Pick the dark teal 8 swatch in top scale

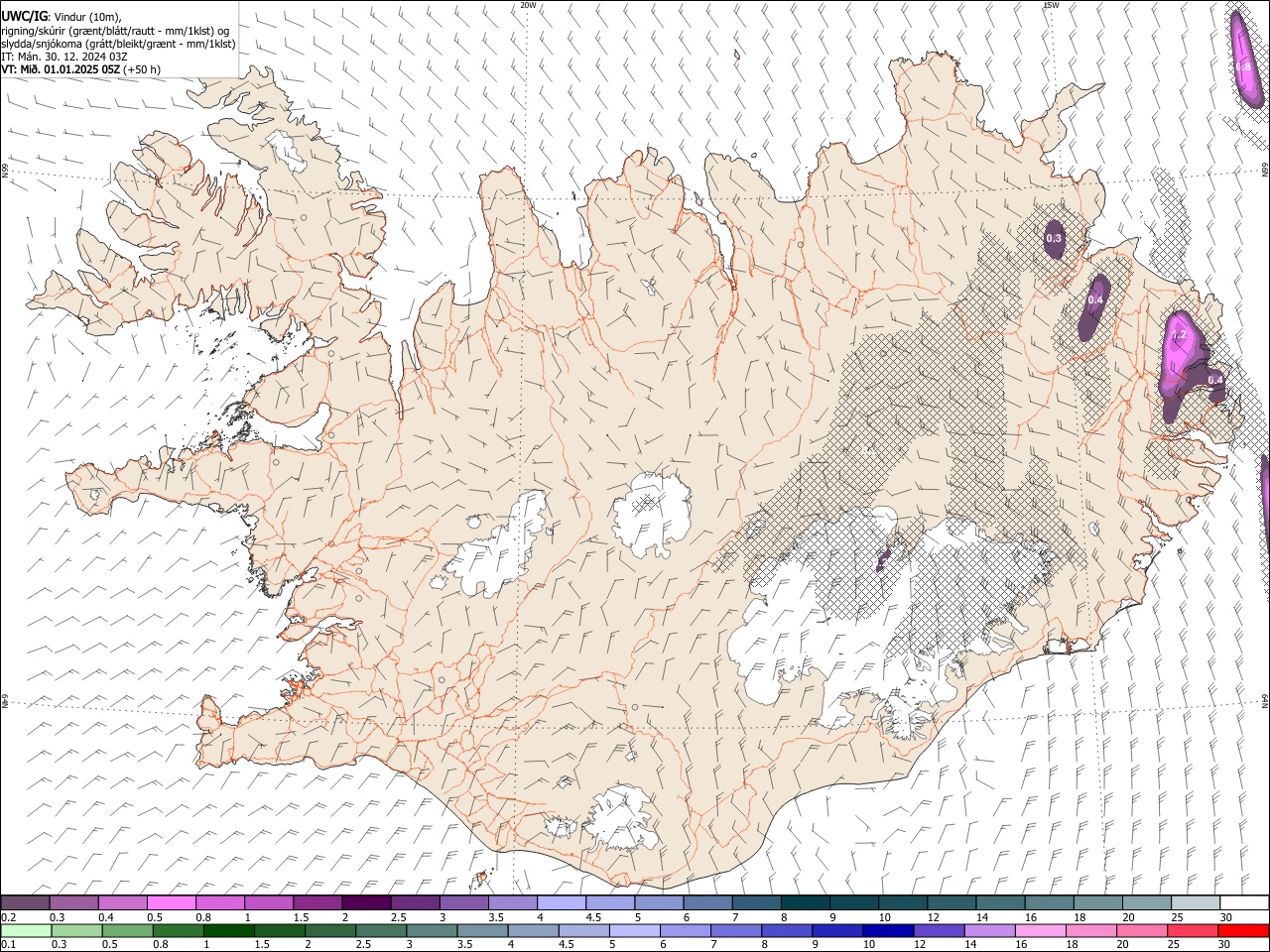(806, 903)
